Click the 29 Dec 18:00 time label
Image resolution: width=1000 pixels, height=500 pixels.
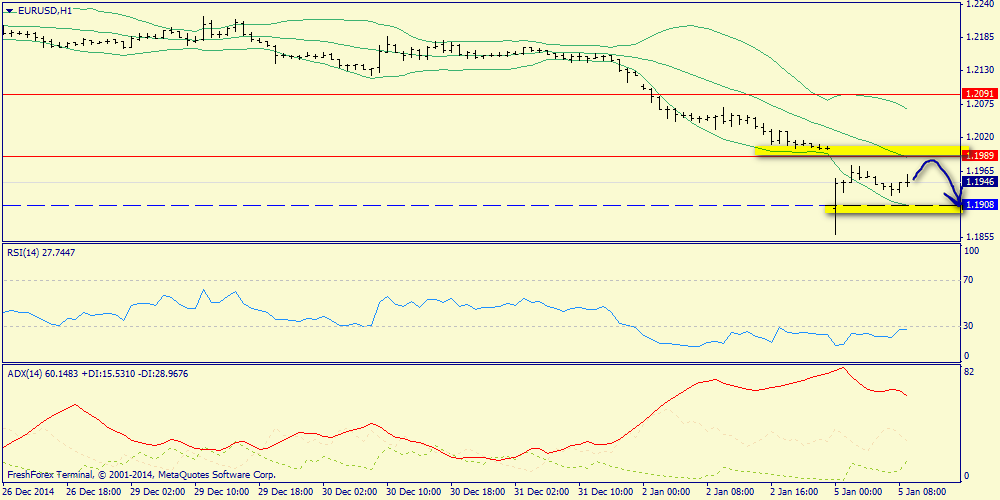coord(285,492)
